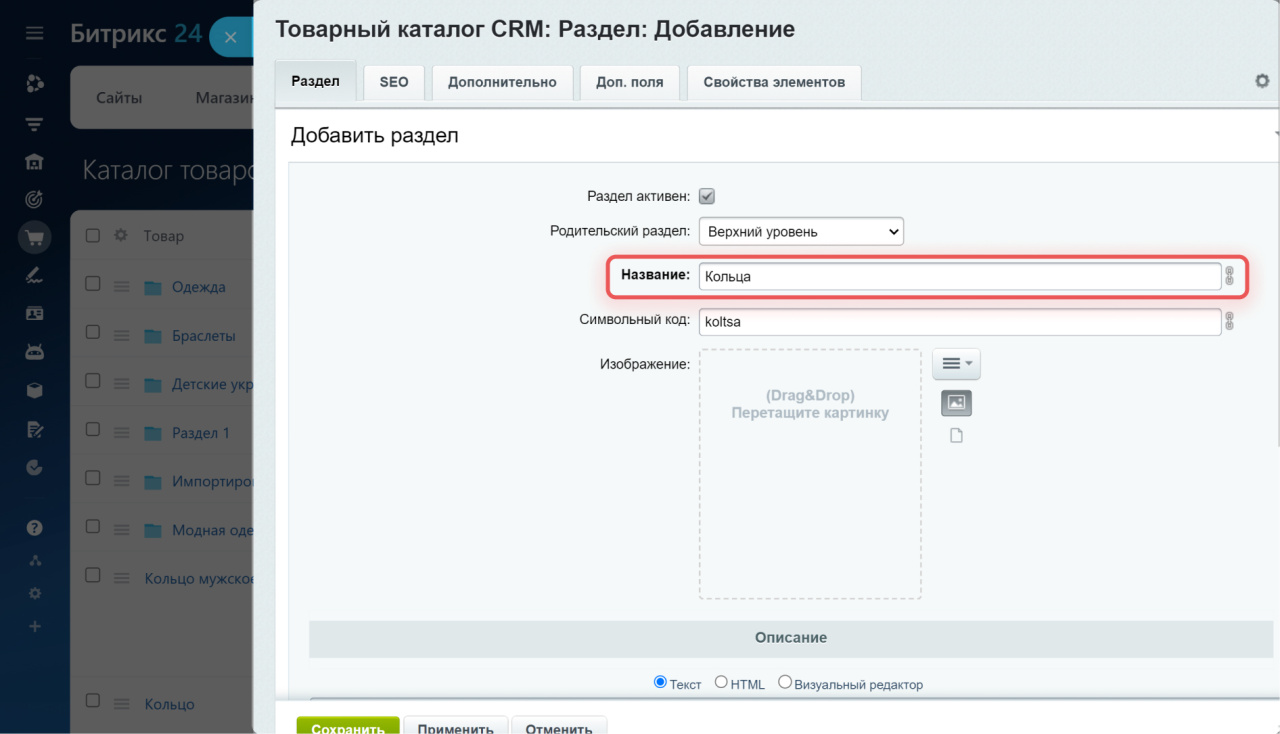This screenshot has height=734, width=1280.
Task: Click the table header gear icon
Action: point(121,236)
